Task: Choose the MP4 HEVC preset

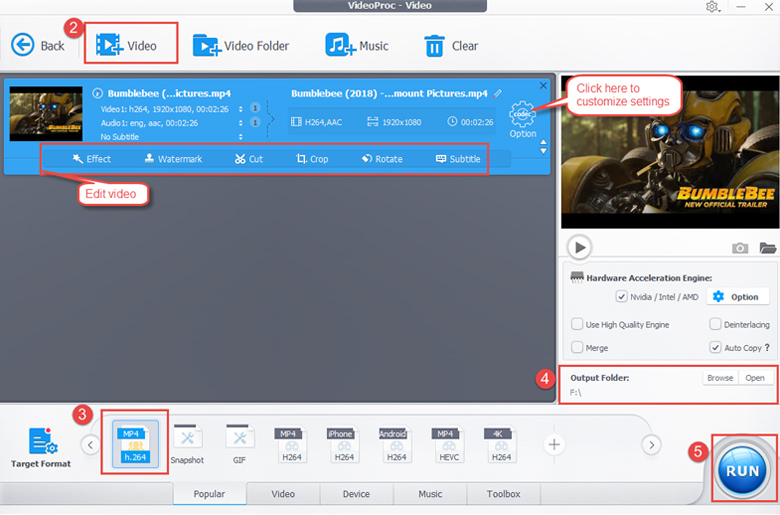Action: click(x=448, y=444)
